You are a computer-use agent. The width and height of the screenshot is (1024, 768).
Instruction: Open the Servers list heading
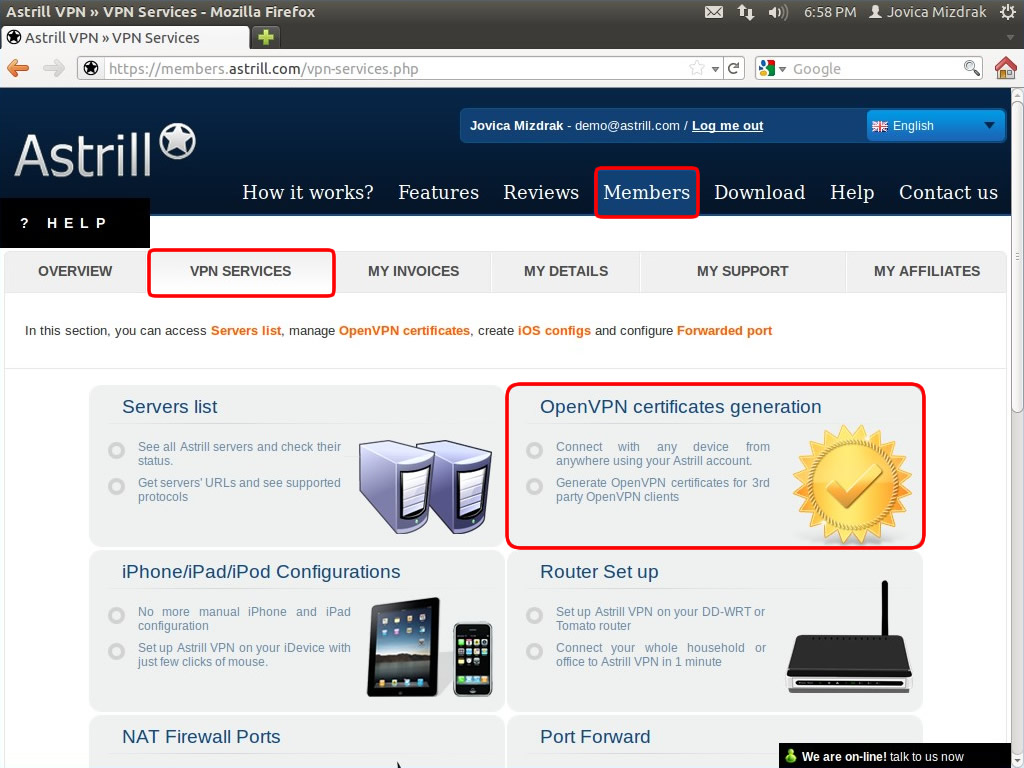click(170, 406)
